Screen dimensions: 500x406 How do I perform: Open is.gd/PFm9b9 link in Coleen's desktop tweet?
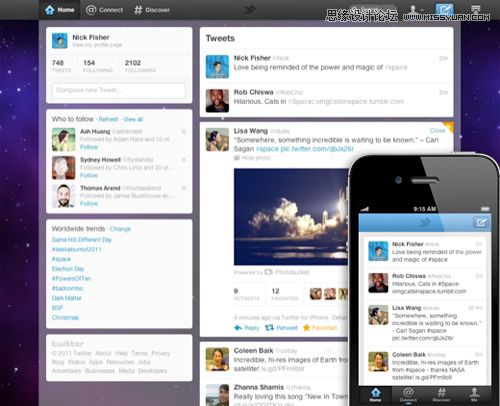(282, 369)
